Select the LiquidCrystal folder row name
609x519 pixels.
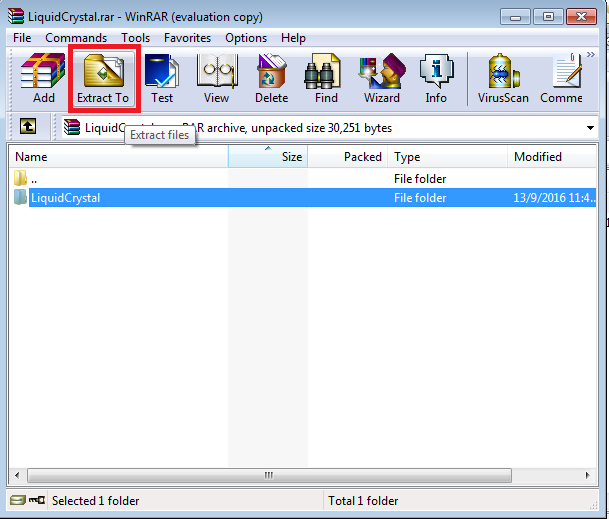point(66,198)
